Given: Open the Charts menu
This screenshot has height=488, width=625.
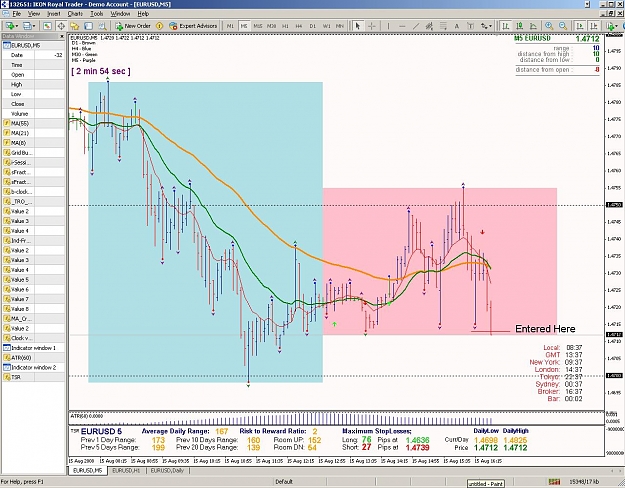Looking at the screenshot, I should point(75,14).
